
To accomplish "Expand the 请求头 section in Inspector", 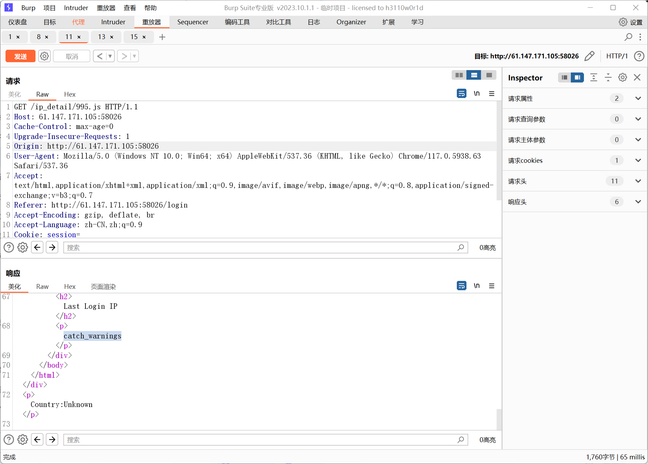I will (637, 181).
